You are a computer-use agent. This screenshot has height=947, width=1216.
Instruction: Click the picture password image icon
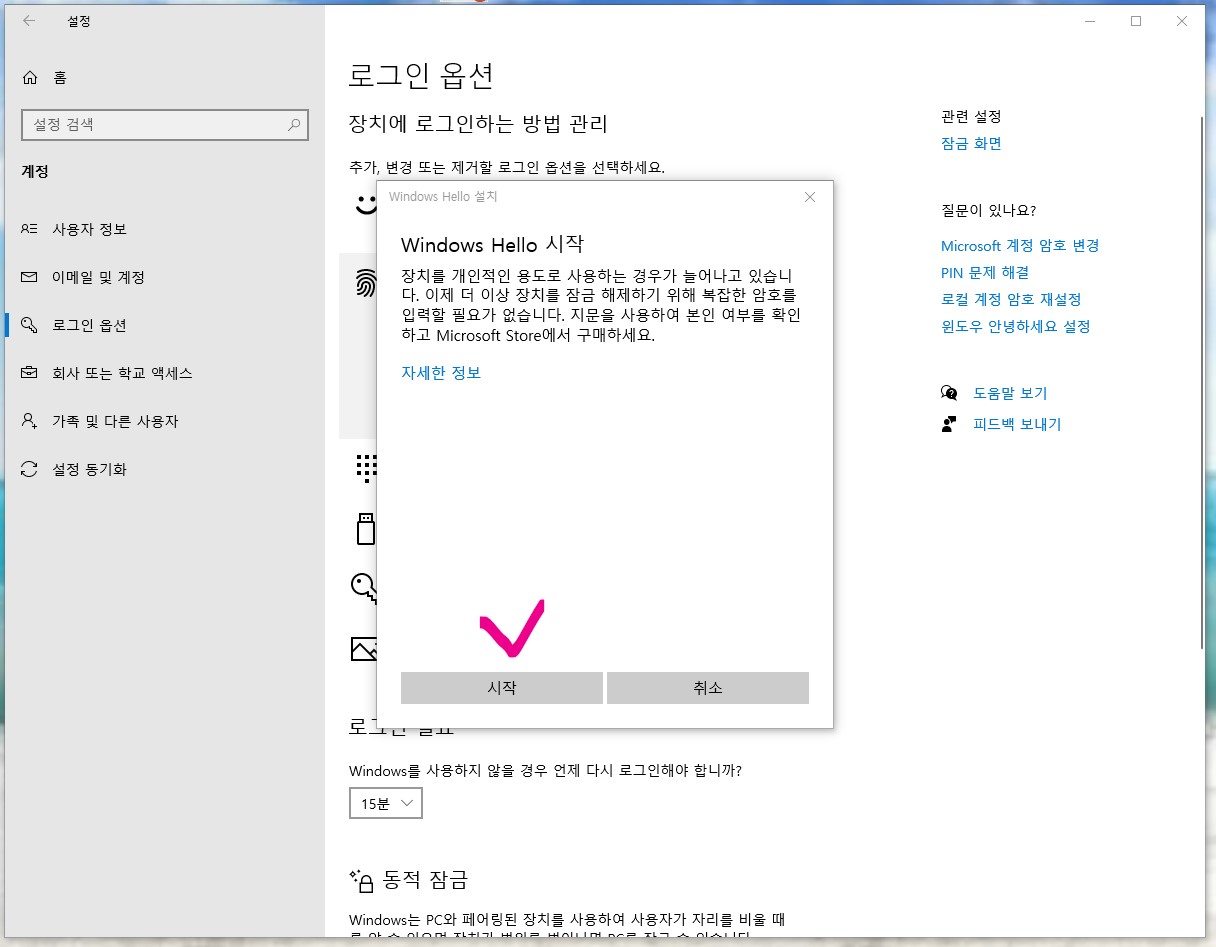pos(363,649)
